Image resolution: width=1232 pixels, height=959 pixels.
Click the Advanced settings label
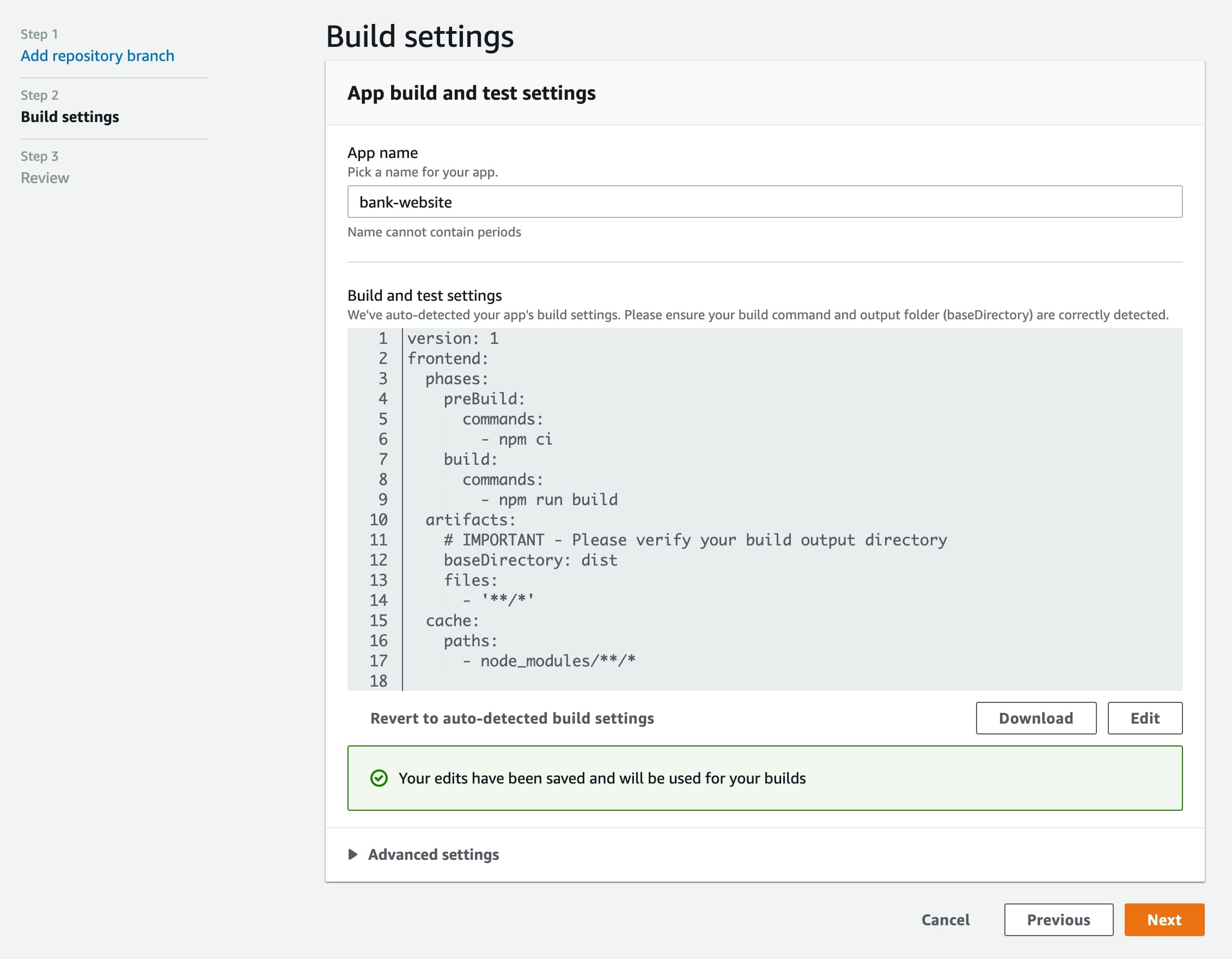click(433, 854)
